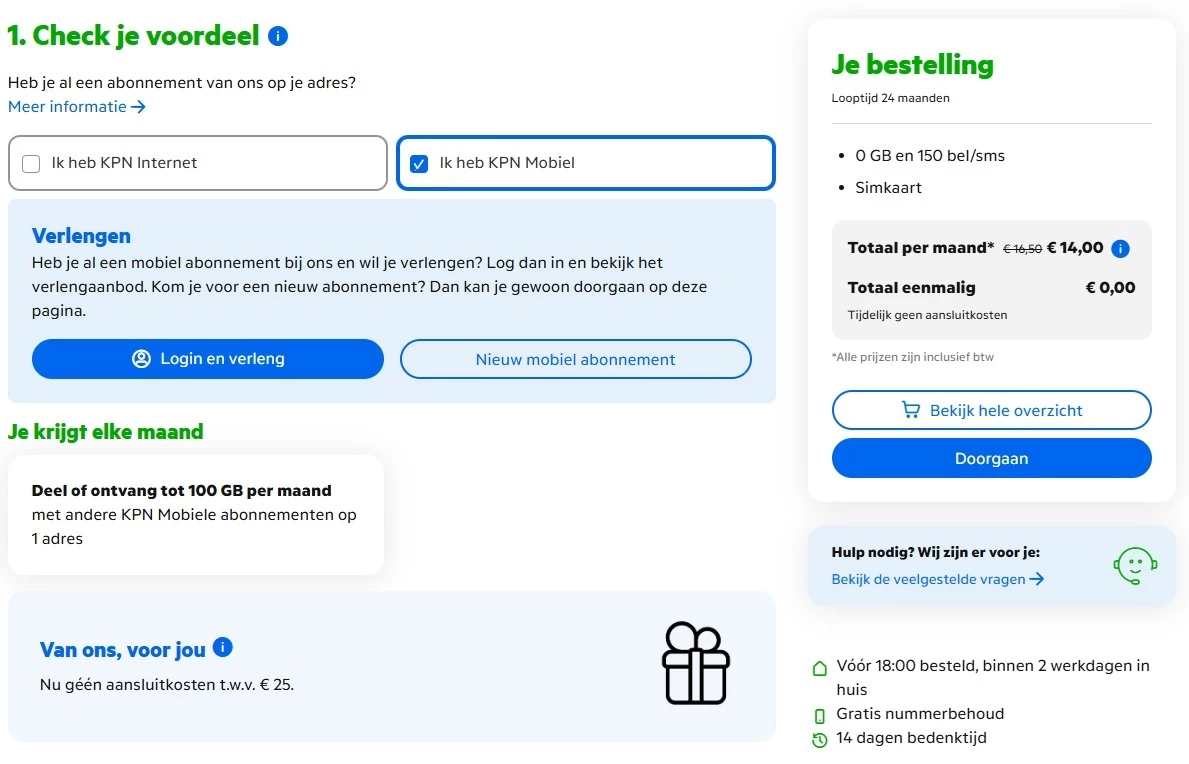
Task: Click the Ik heb KPN Internet option label
Action: pos(124,163)
